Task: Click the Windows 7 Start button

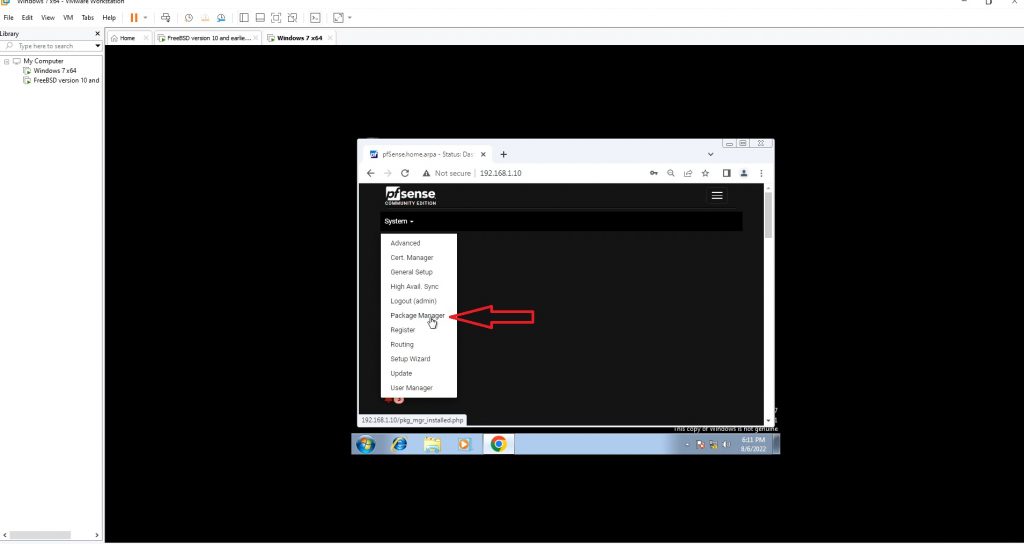Action: coord(366,444)
